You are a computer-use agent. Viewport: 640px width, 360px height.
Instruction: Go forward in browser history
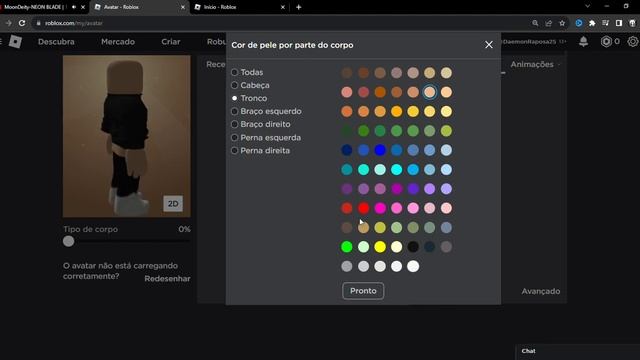tap(9, 23)
